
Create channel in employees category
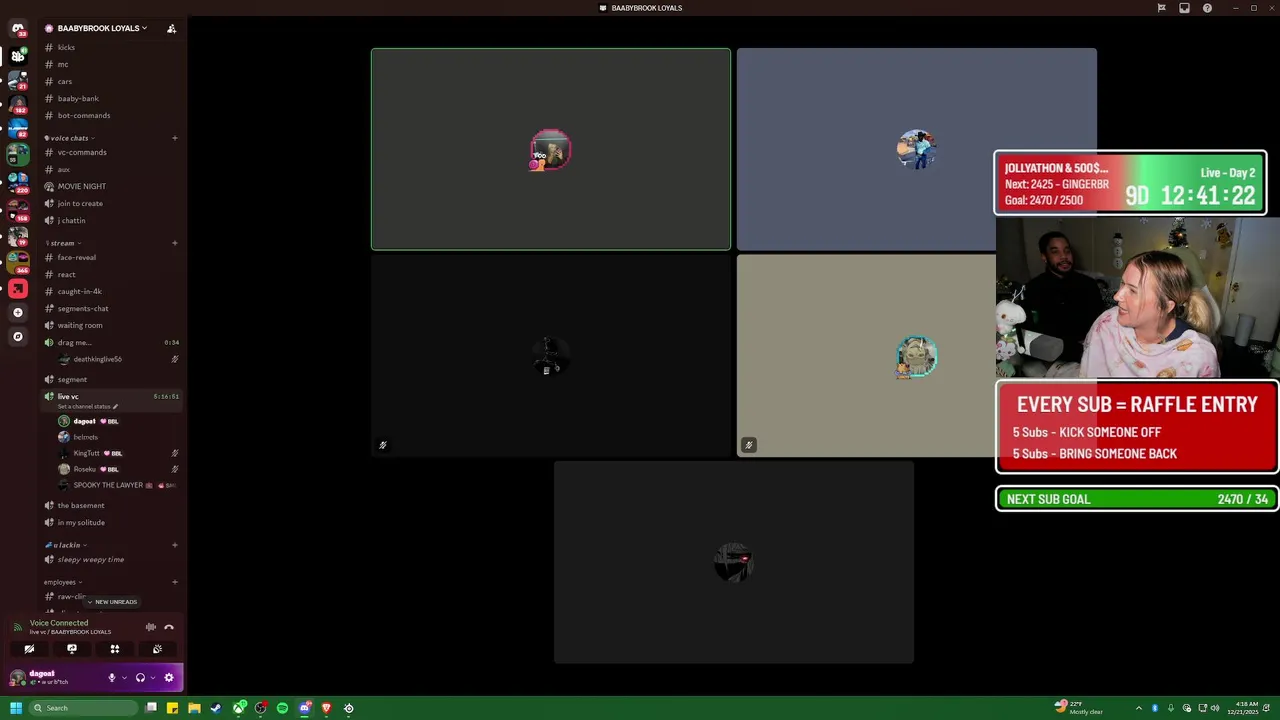pos(175,582)
